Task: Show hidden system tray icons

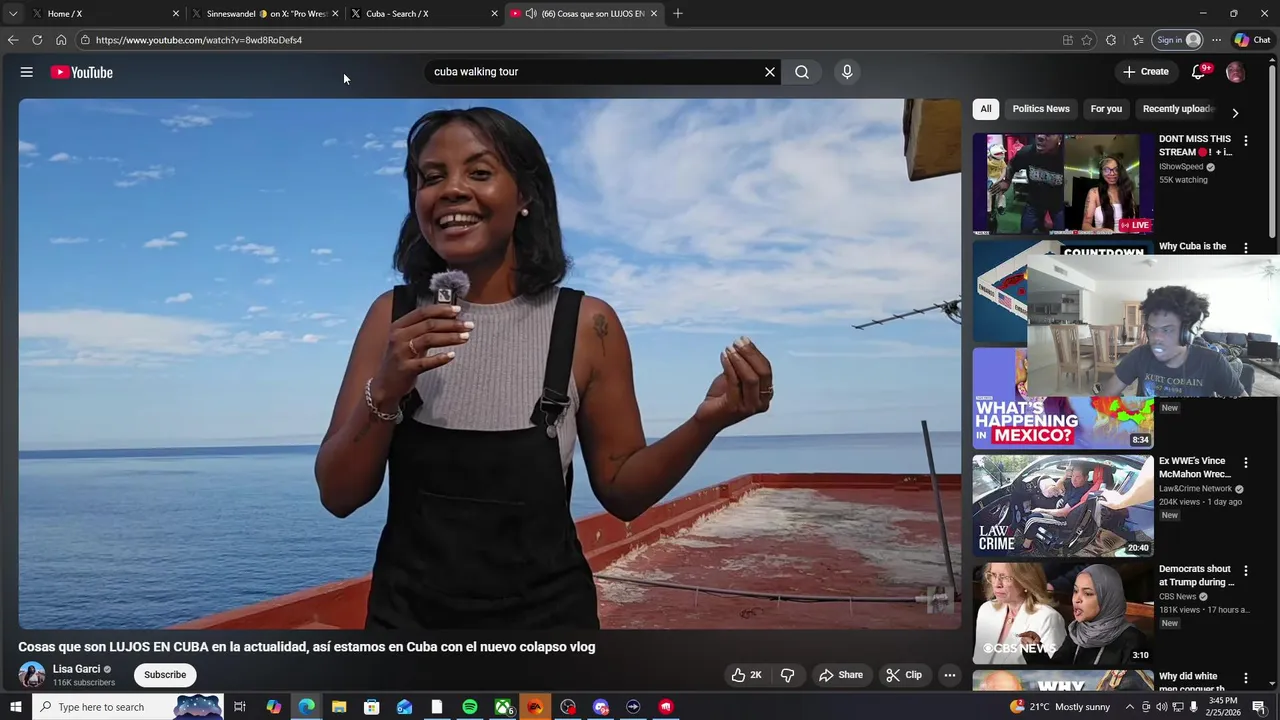Action: point(1130,707)
